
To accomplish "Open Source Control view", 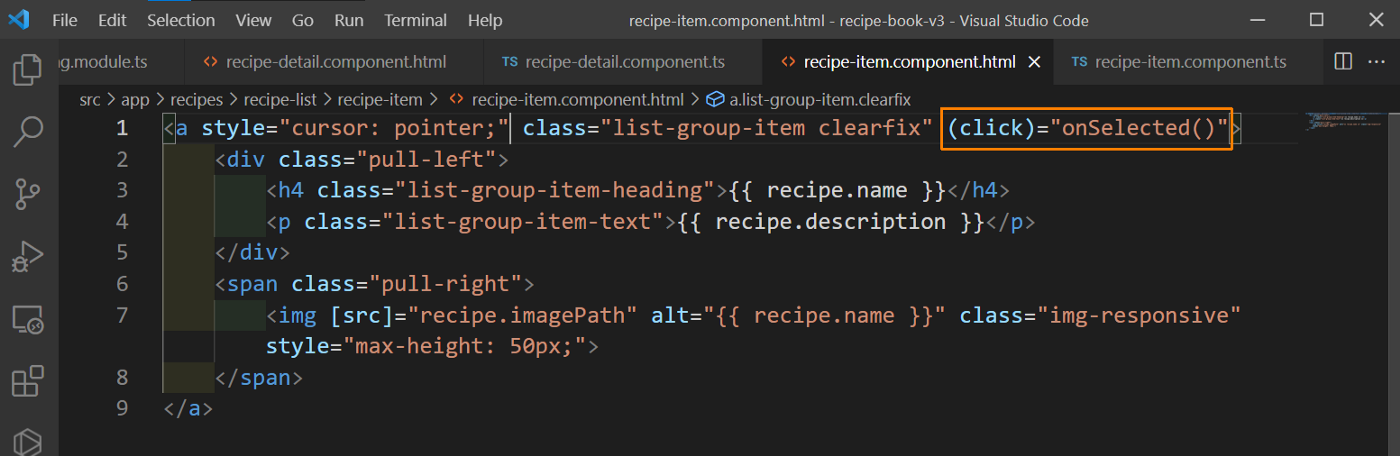I will tap(26, 194).
